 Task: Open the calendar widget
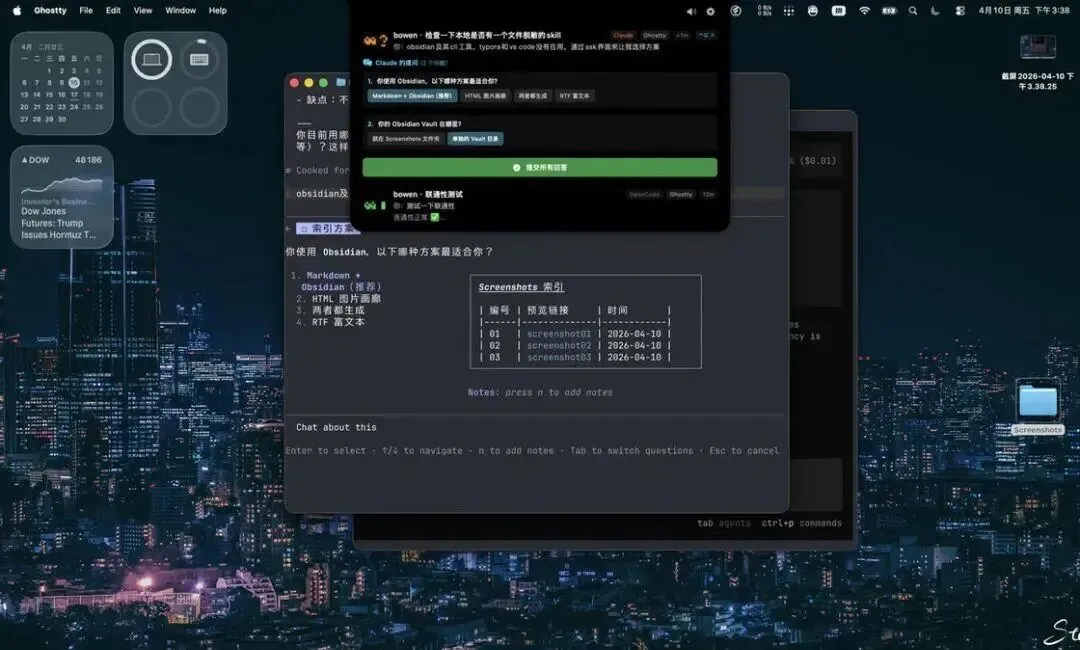(62, 83)
